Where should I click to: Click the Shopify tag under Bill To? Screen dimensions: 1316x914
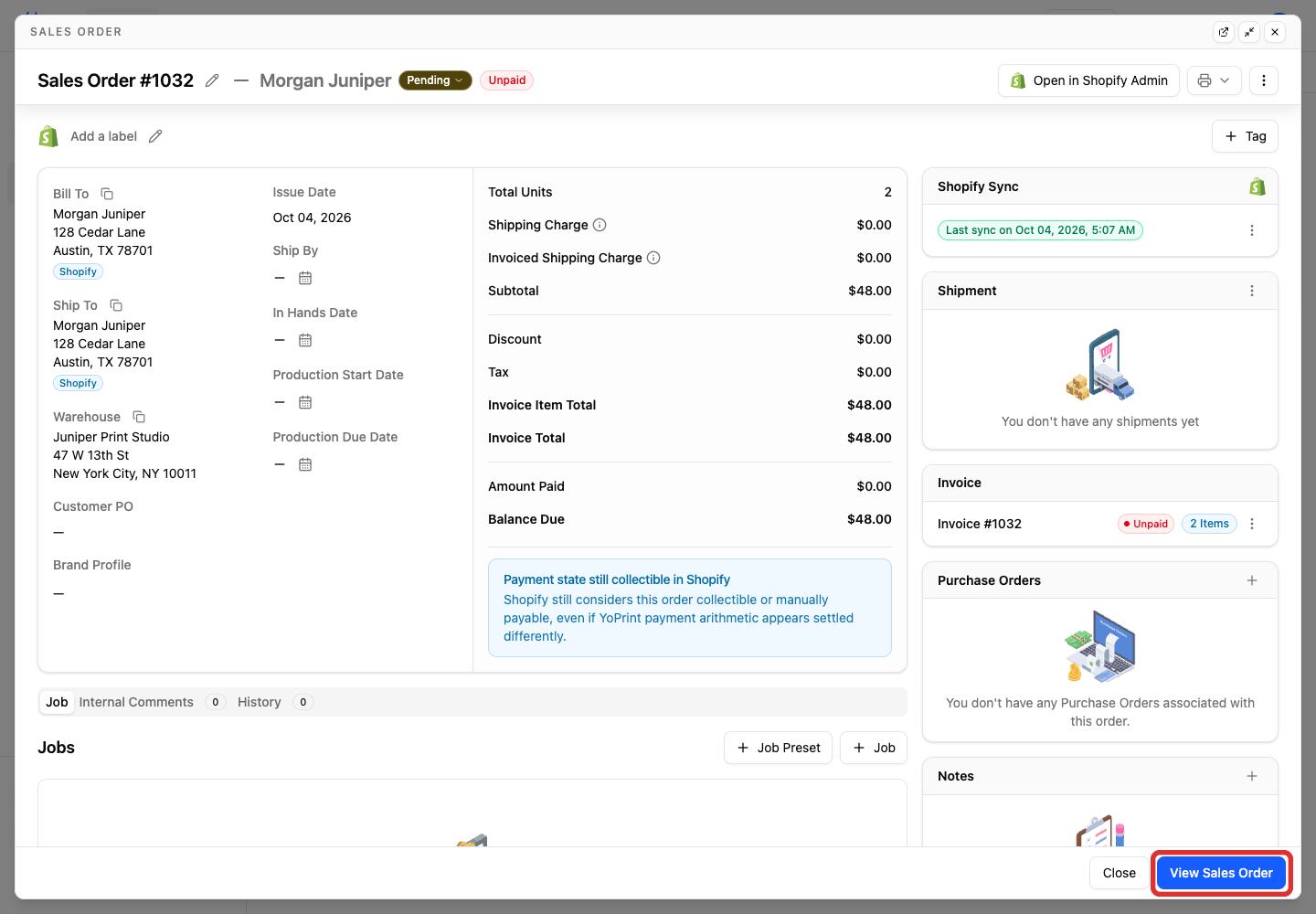[78, 271]
